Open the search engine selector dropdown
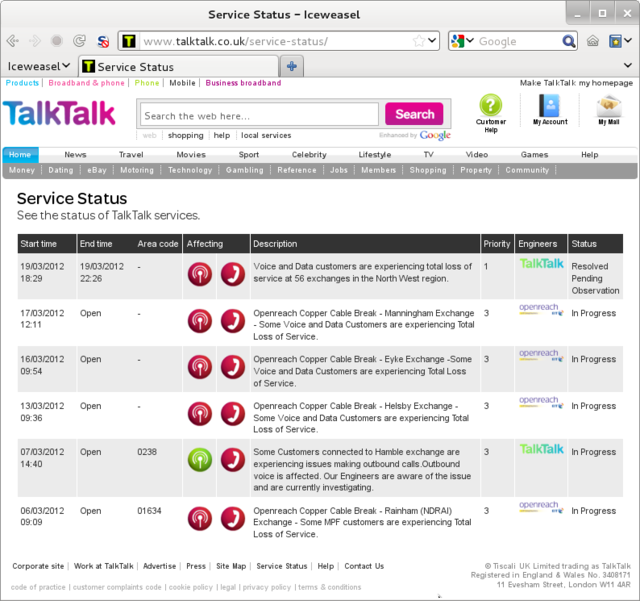The height and width of the screenshot is (601, 640). (x=460, y=41)
